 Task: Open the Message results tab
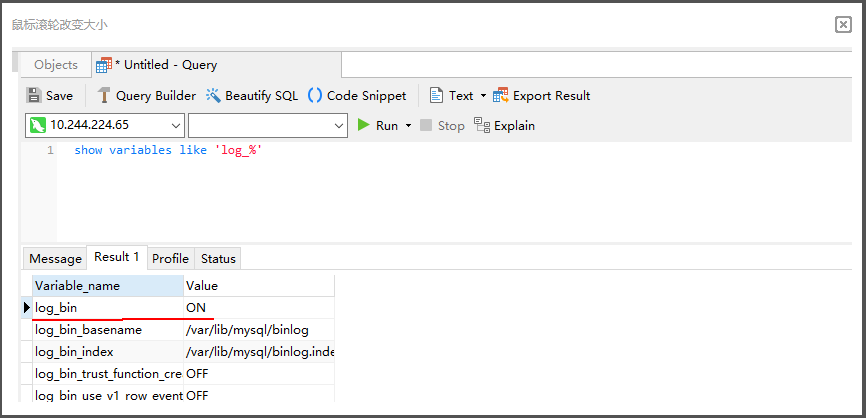(55, 259)
